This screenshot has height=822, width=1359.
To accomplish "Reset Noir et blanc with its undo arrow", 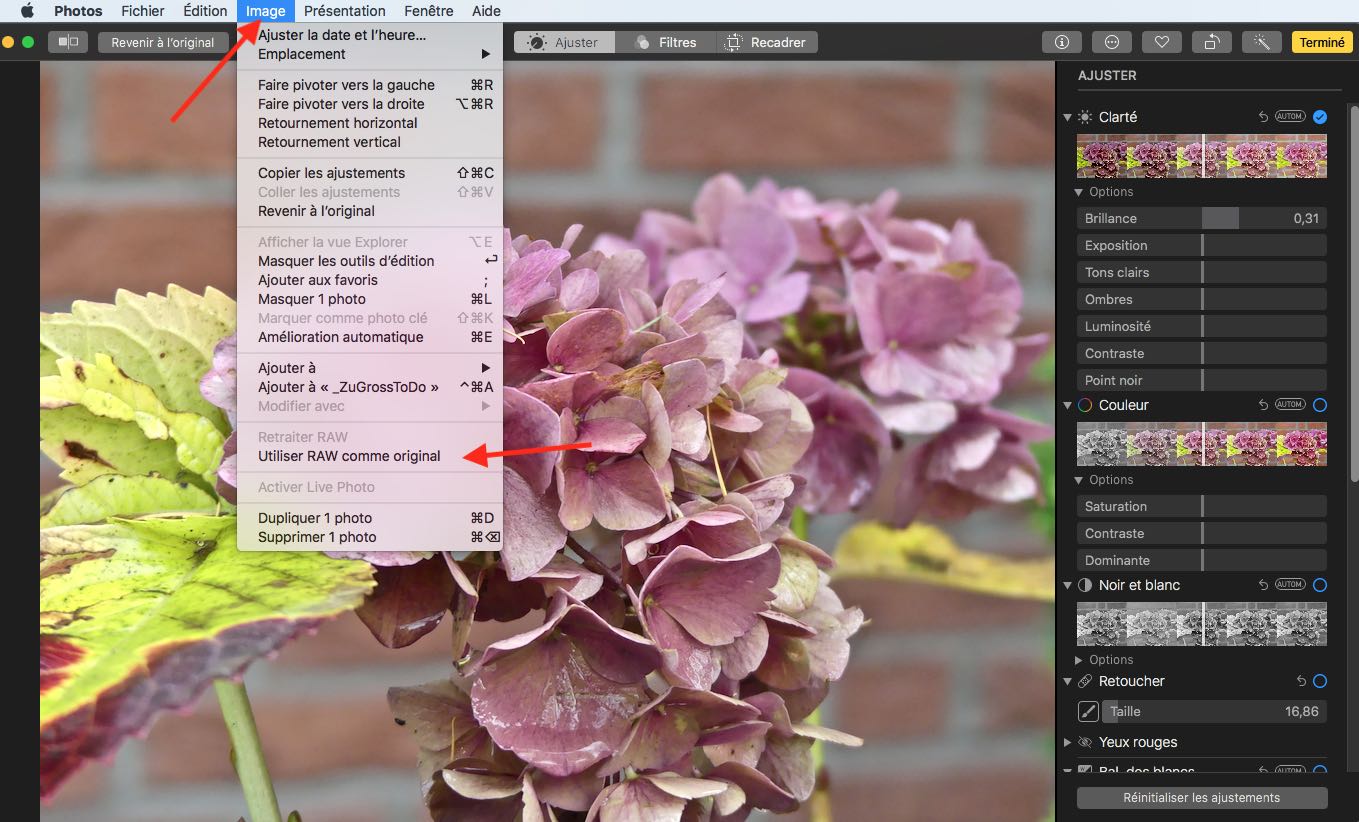I will point(1264,585).
